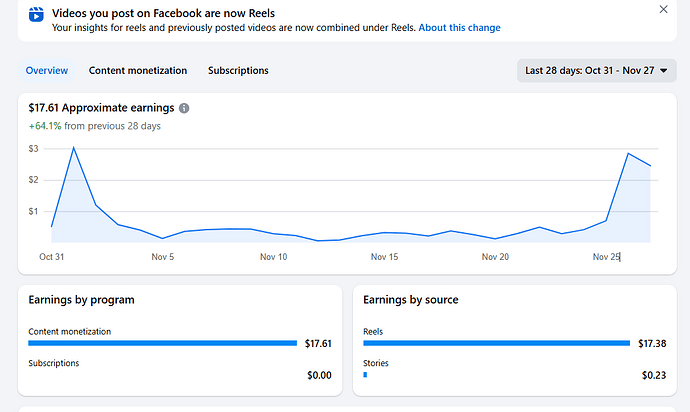Viewport: 690px width, 412px height.
Task: Click the Earnings by program card title
Action: tap(81, 300)
